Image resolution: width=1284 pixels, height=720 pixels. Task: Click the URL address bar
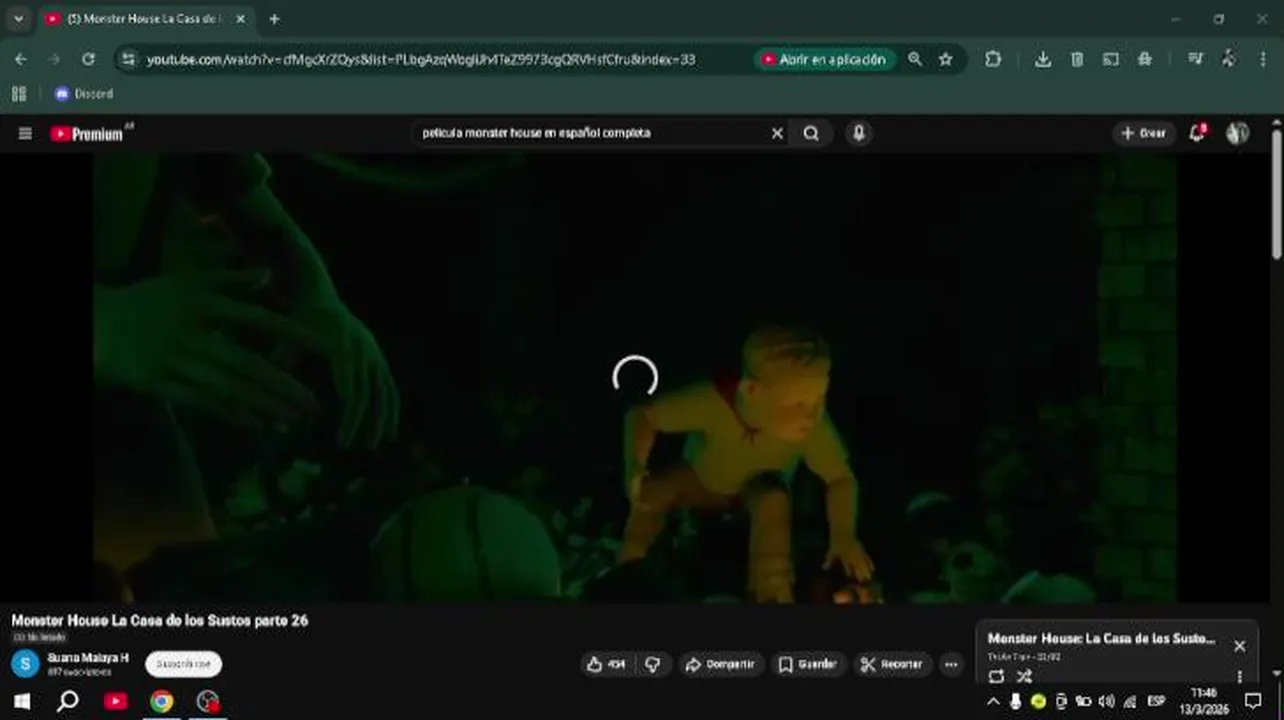[x=420, y=59]
